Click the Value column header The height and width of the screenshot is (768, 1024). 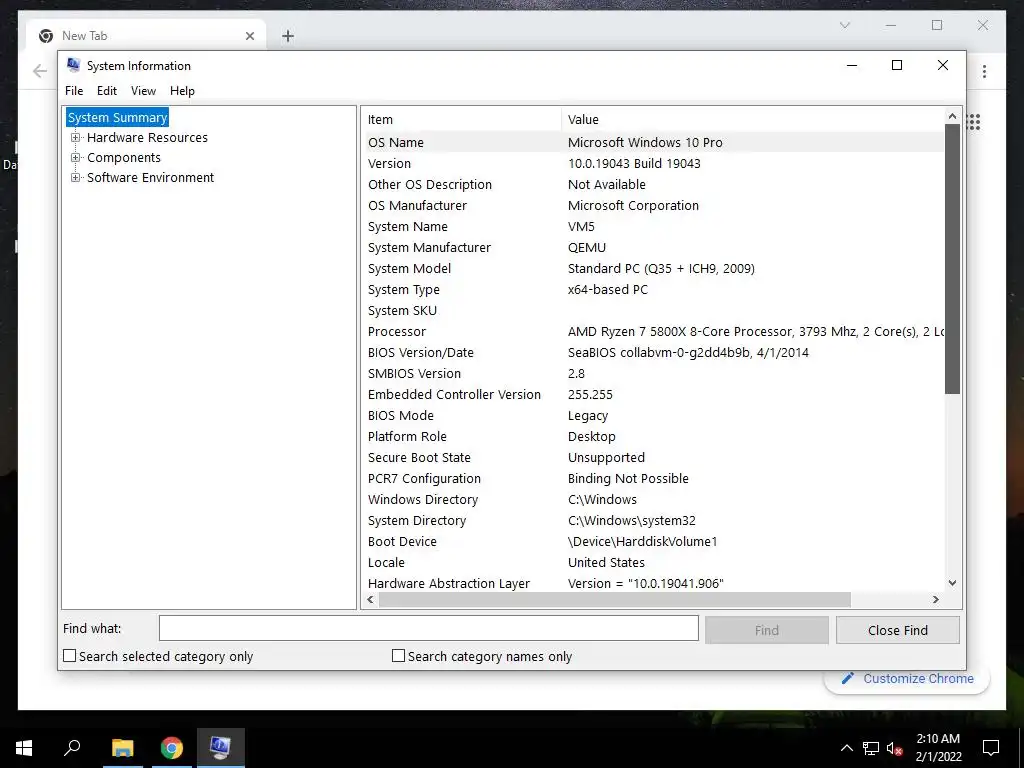point(752,120)
